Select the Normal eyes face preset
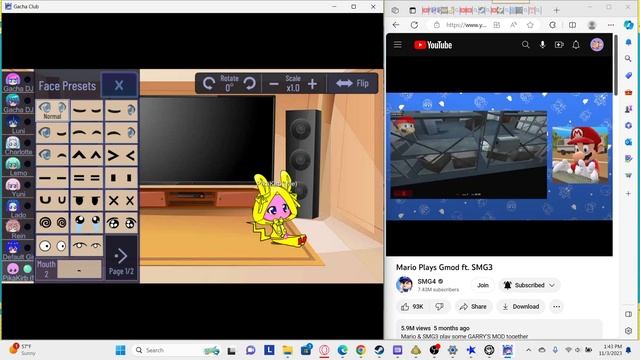This screenshot has width=640, height=360. 52,110
